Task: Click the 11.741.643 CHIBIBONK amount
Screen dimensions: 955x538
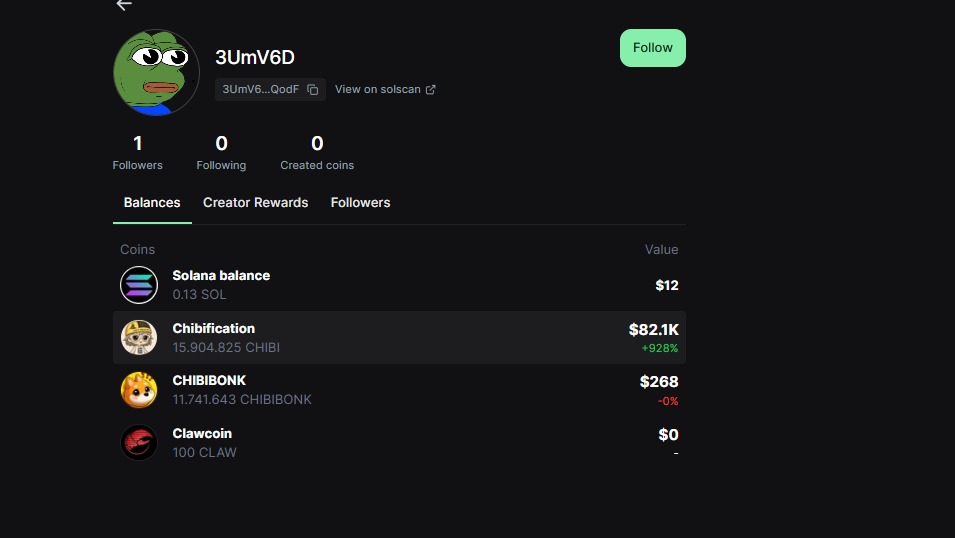Action: 242,400
